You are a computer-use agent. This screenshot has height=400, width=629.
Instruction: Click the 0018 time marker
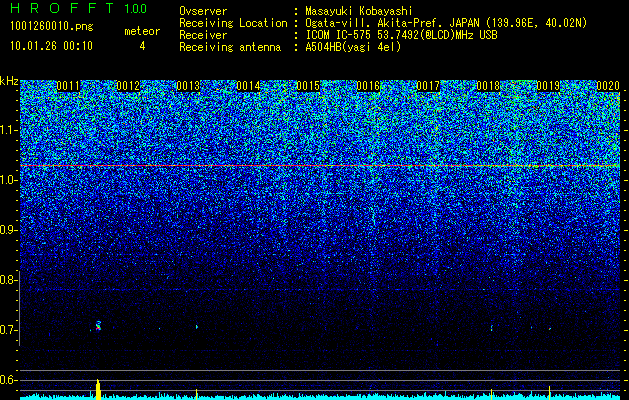[488, 86]
